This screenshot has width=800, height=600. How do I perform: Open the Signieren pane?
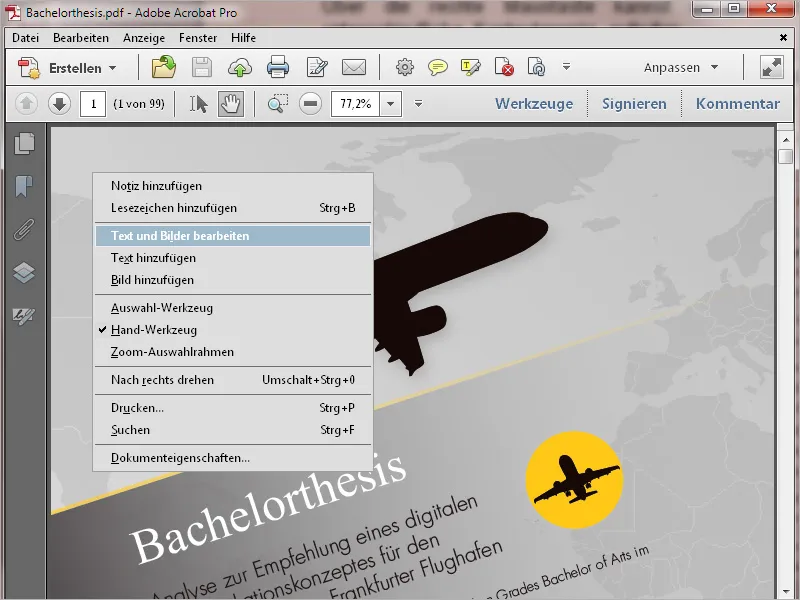pyautogui.click(x=634, y=104)
